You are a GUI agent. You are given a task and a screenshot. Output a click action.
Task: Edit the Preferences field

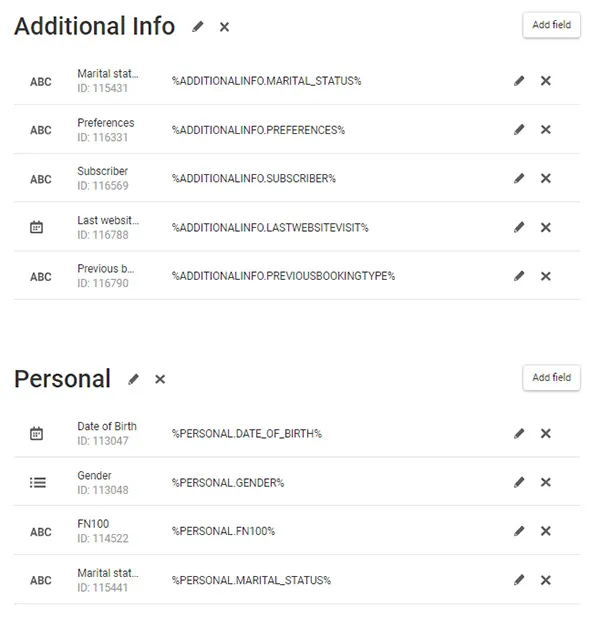coord(519,130)
